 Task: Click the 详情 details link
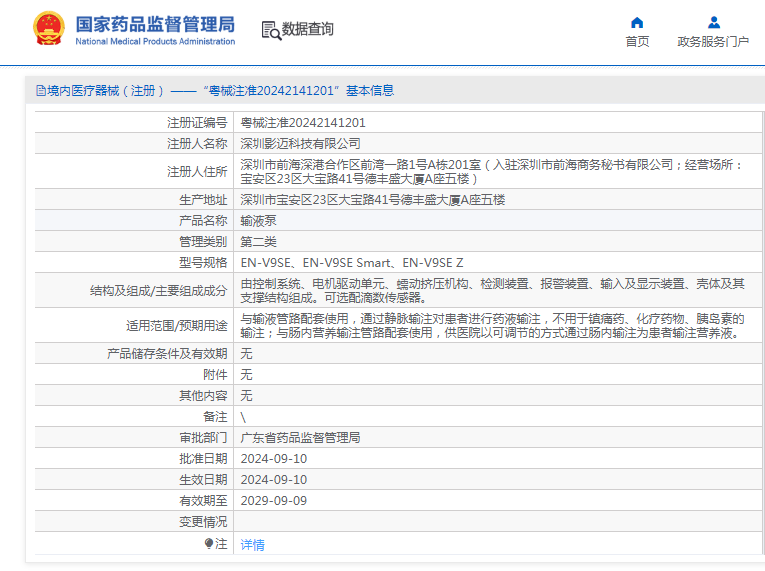tap(252, 545)
